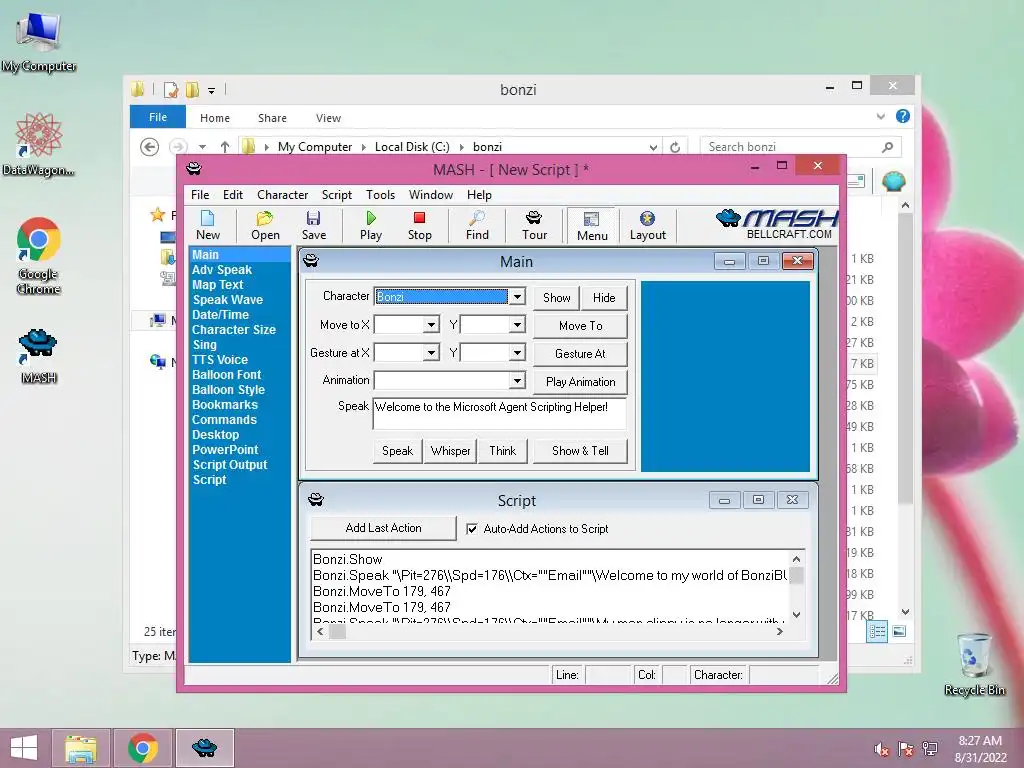Stop script playback with red Stop icon
Image resolution: width=1024 pixels, height=768 pixels.
pos(419,225)
